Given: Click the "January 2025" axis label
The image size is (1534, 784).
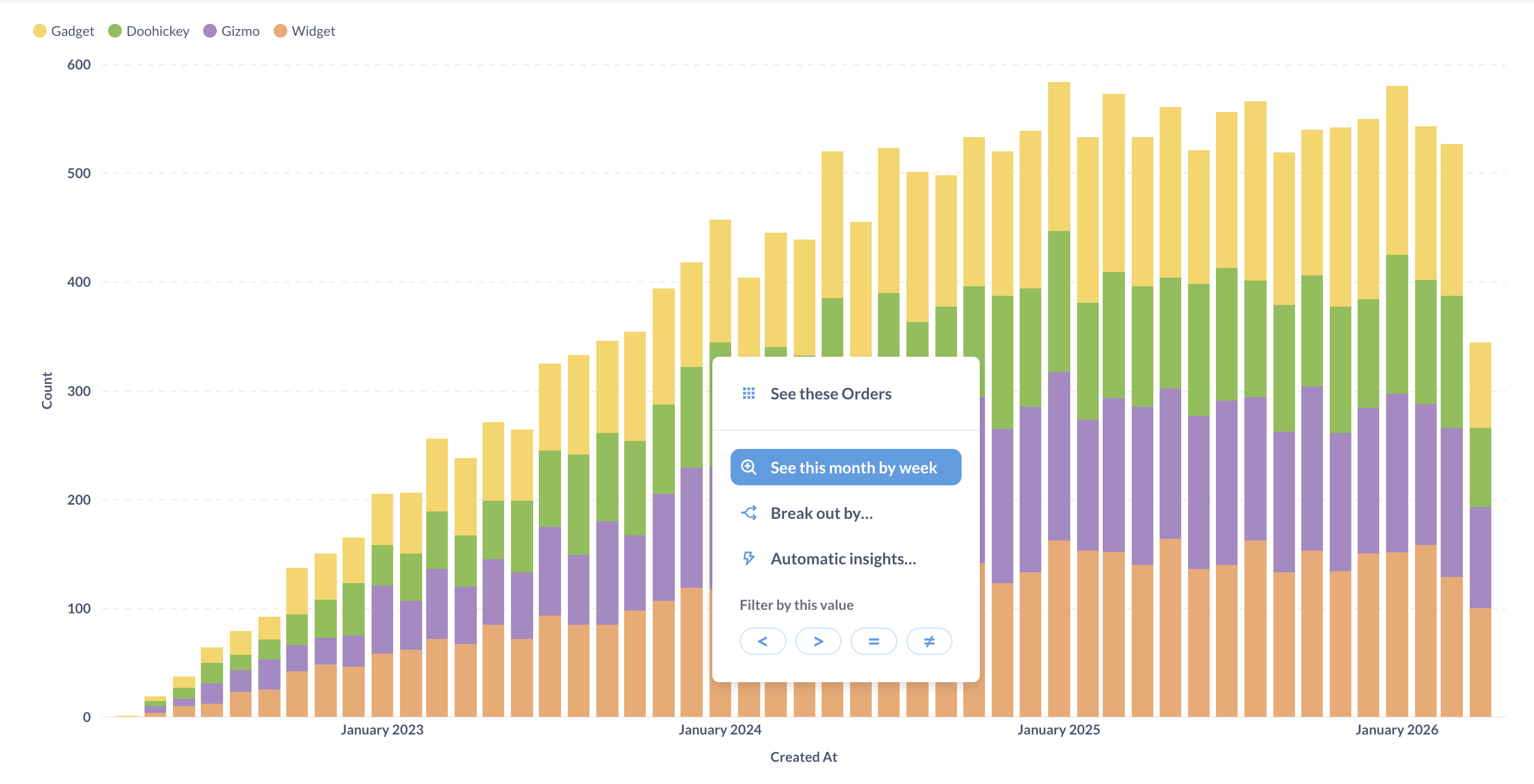Looking at the screenshot, I should coord(1060,730).
